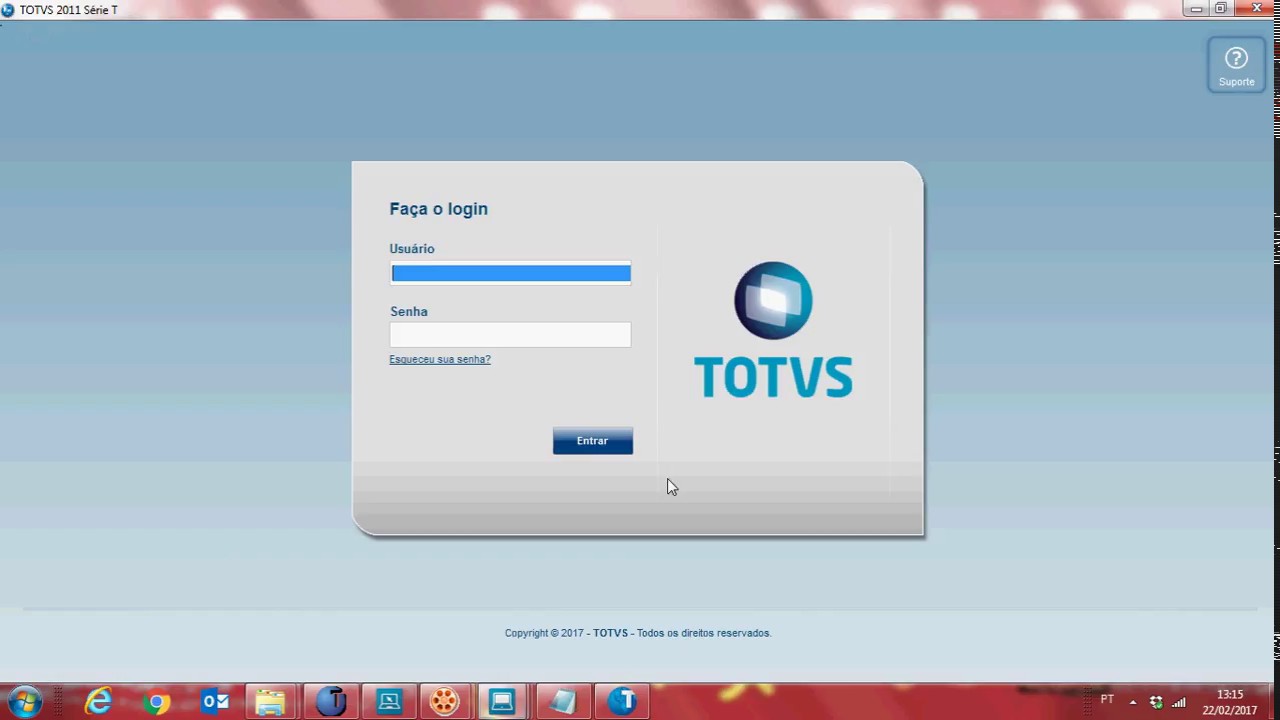The image size is (1280, 720).
Task: Click the TOTVS logo image
Action: (x=773, y=330)
